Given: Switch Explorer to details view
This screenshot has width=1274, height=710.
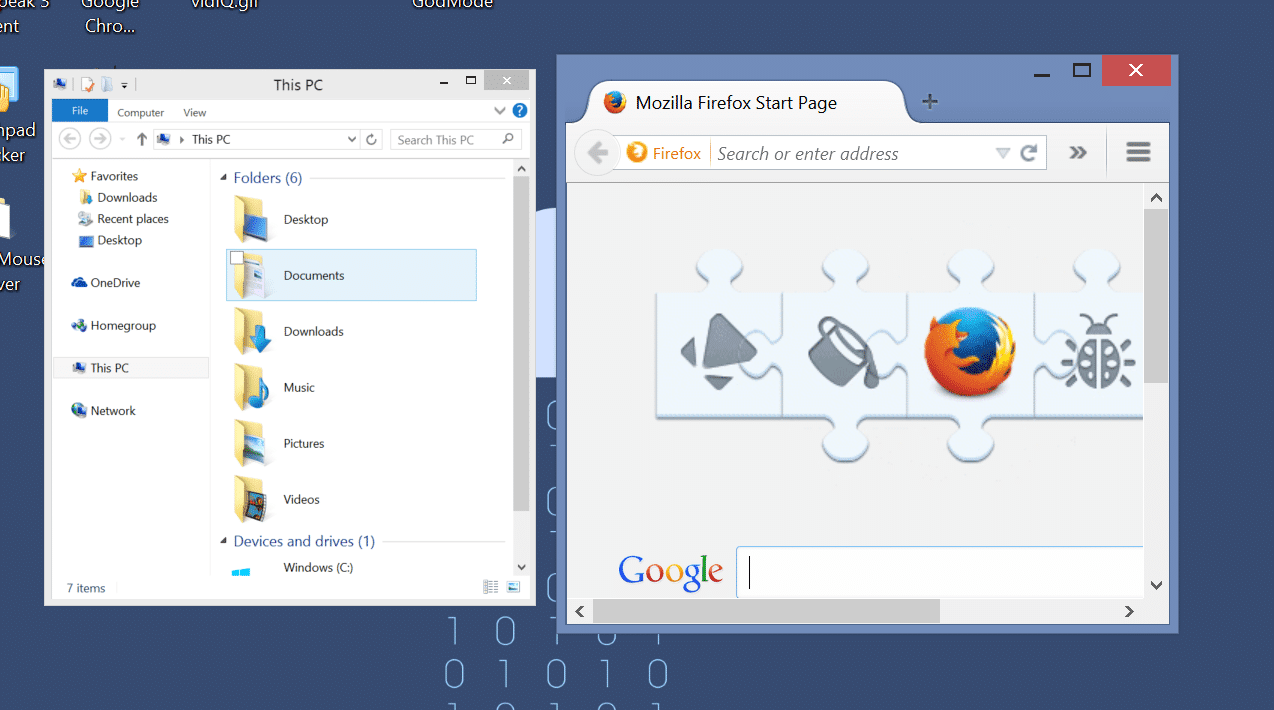Looking at the screenshot, I should [x=491, y=587].
